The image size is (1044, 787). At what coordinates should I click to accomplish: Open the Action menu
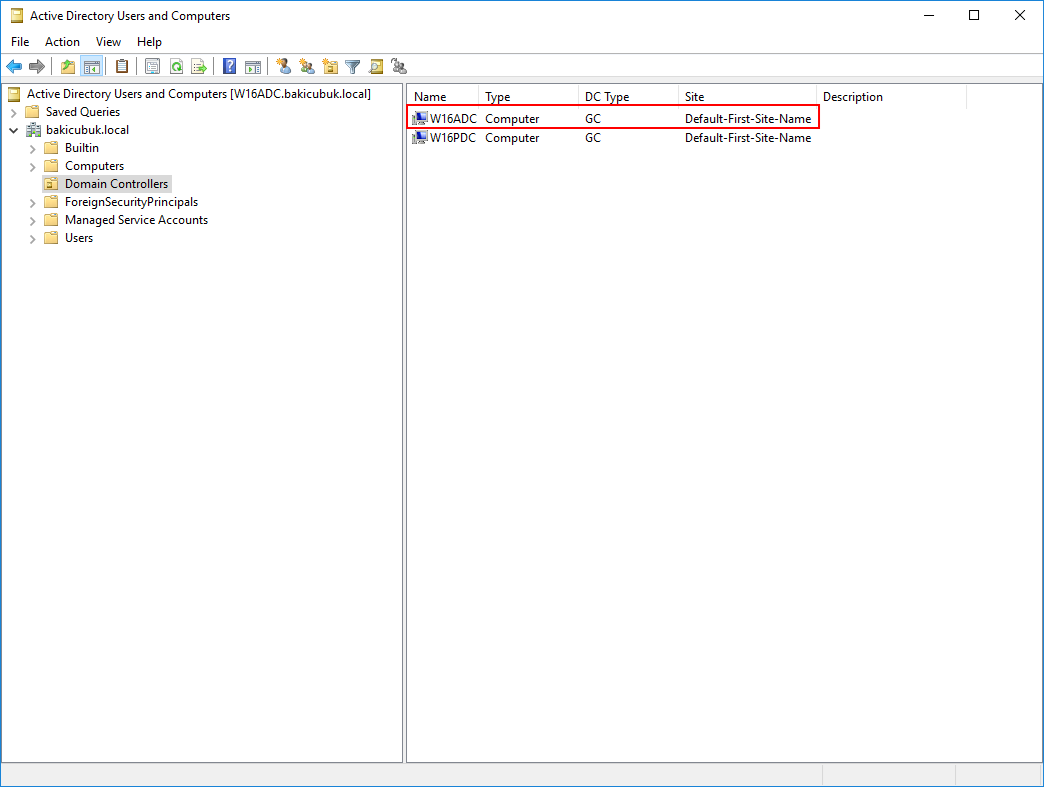(62, 41)
